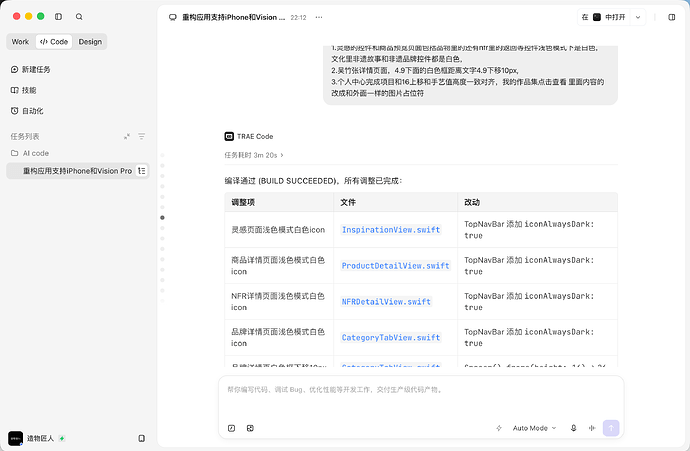Screen dimensions: 690x451
Task: Open ProductDetailView.swift file link
Action: [395, 266]
